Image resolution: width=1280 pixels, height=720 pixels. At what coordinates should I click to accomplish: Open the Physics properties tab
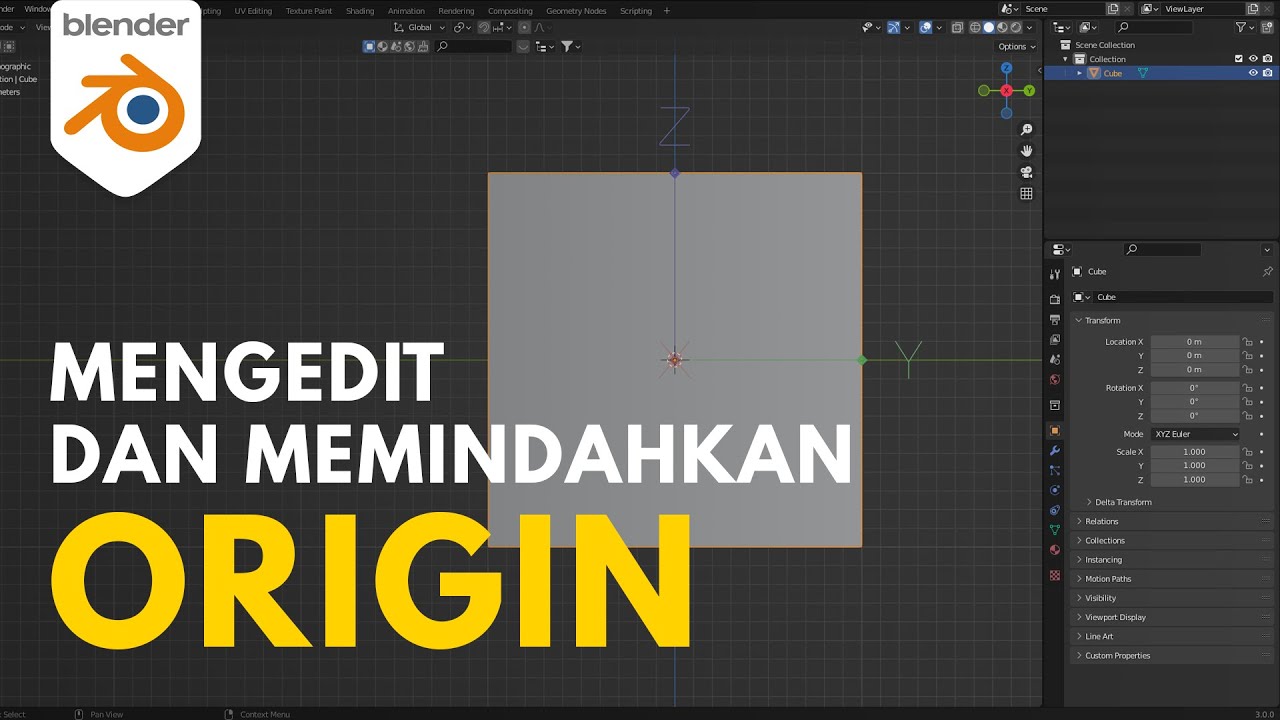click(x=1054, y=490)
